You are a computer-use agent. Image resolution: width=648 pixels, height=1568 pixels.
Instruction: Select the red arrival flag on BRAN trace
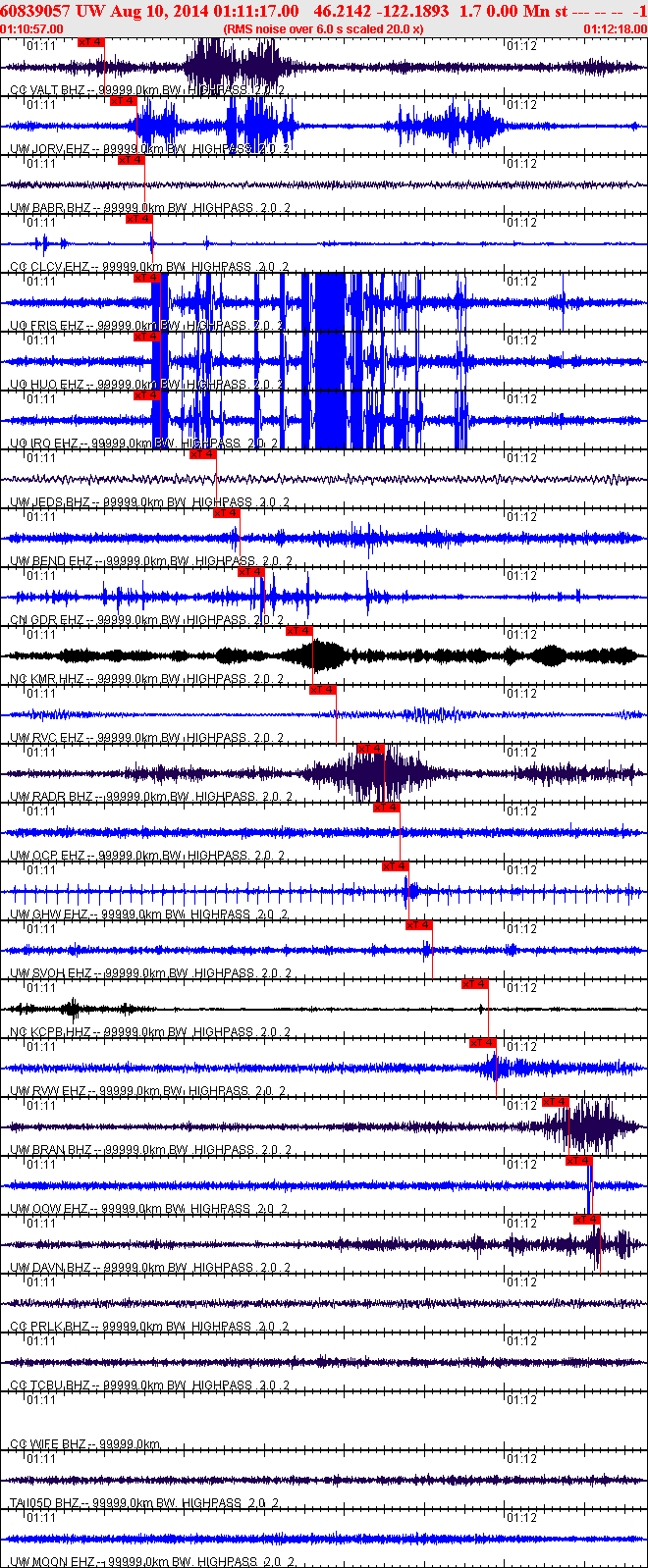(x=556, y=1102)
